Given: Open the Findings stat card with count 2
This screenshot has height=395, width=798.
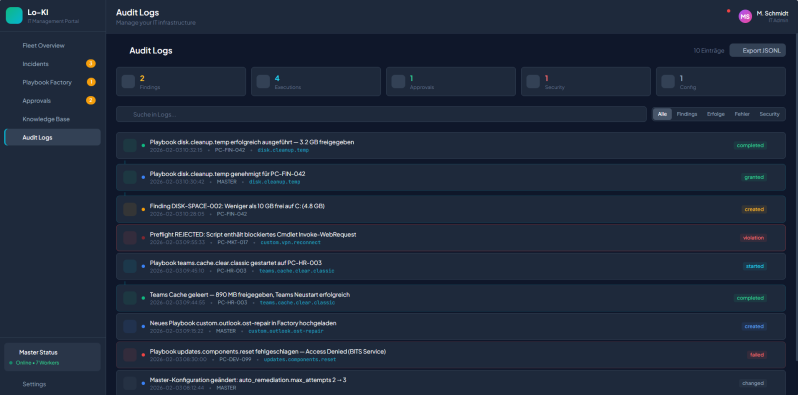Looking at the screenshot, I should [x=181, y=81].
